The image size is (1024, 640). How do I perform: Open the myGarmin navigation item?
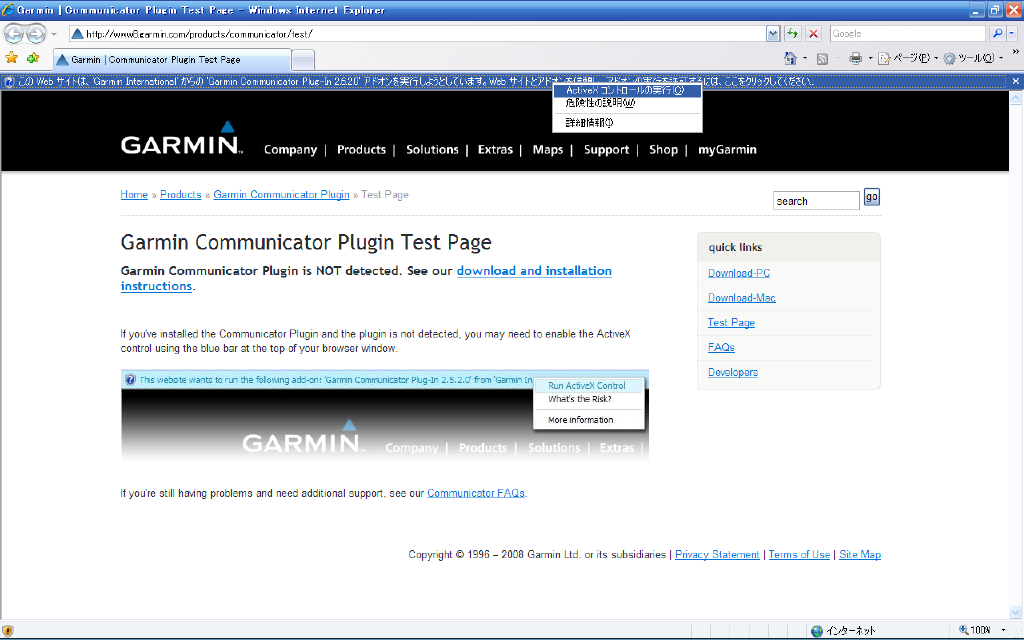click(x=727, y=150)
